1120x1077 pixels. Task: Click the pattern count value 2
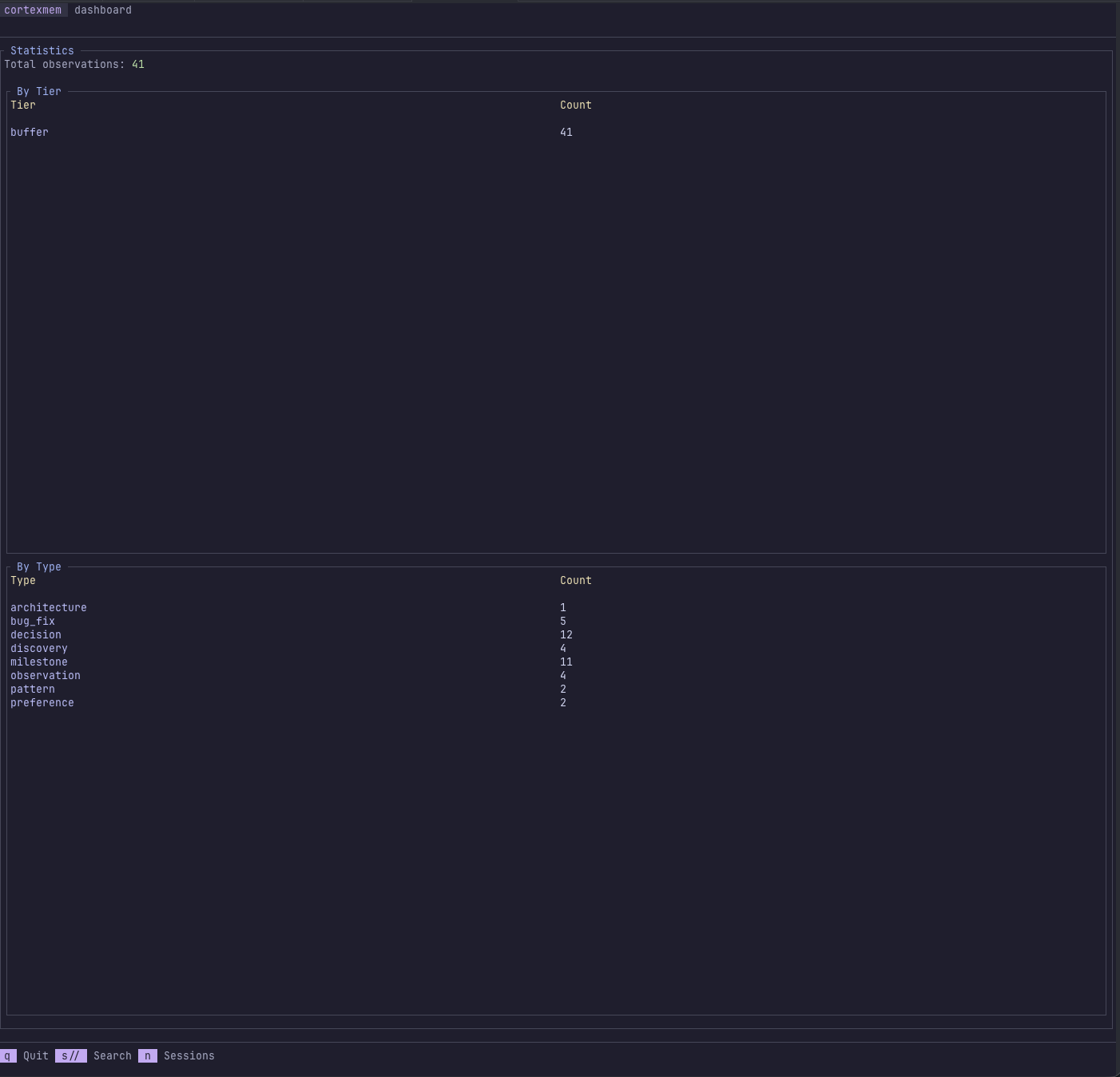(563, 690)
